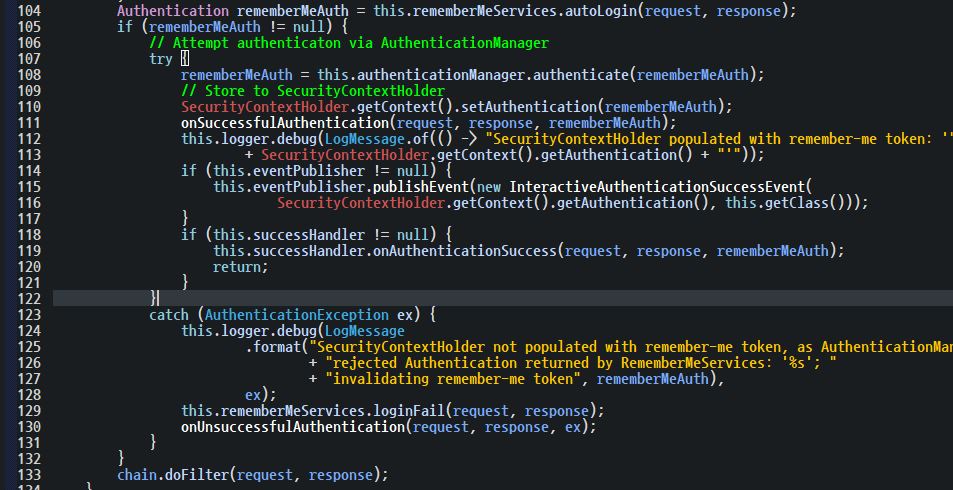Click 'loginFail' on line 129
This screenshot has width=953, height=490.
tap(409, 411)
